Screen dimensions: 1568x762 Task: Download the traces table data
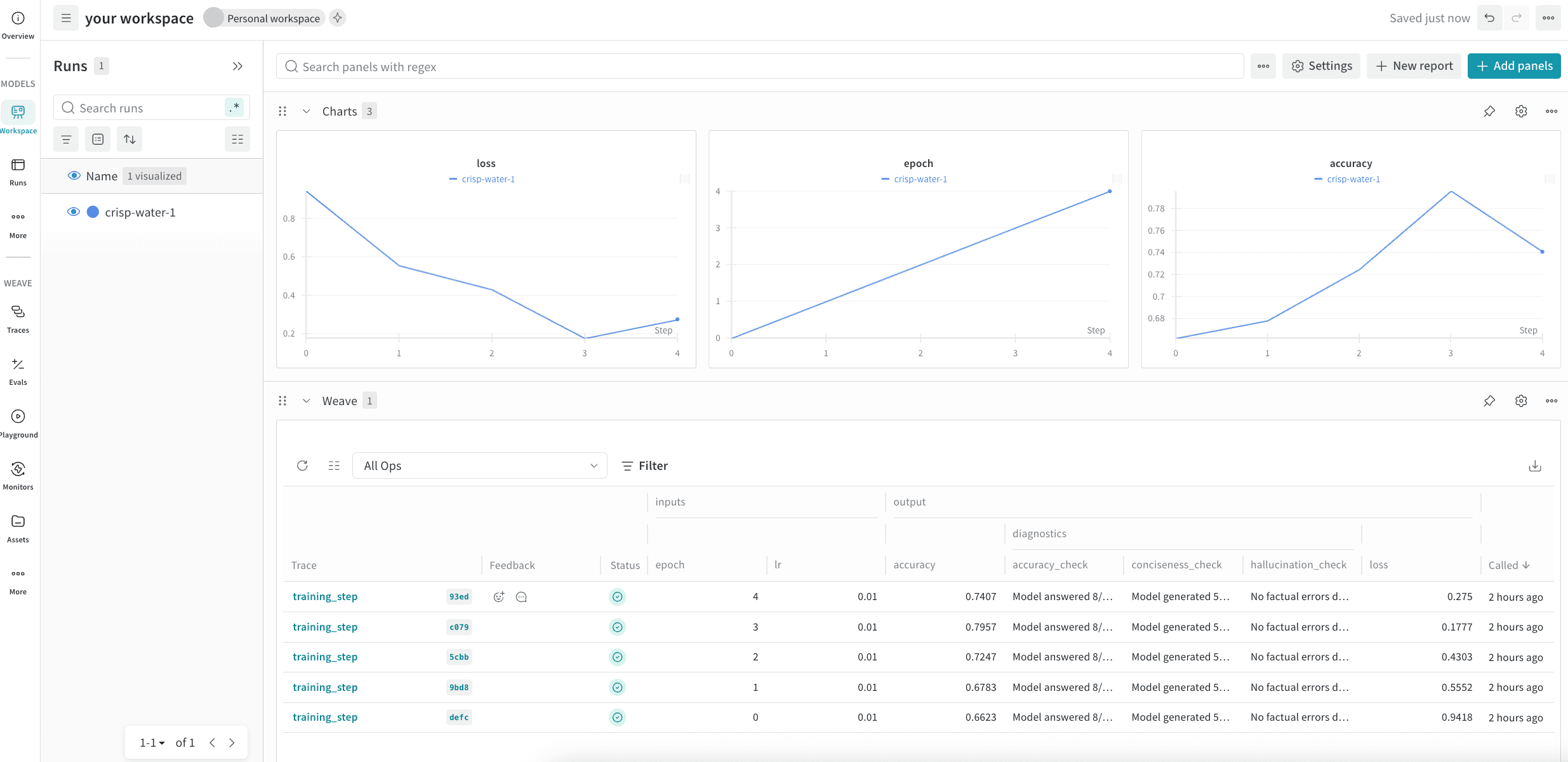(1535, 465)
